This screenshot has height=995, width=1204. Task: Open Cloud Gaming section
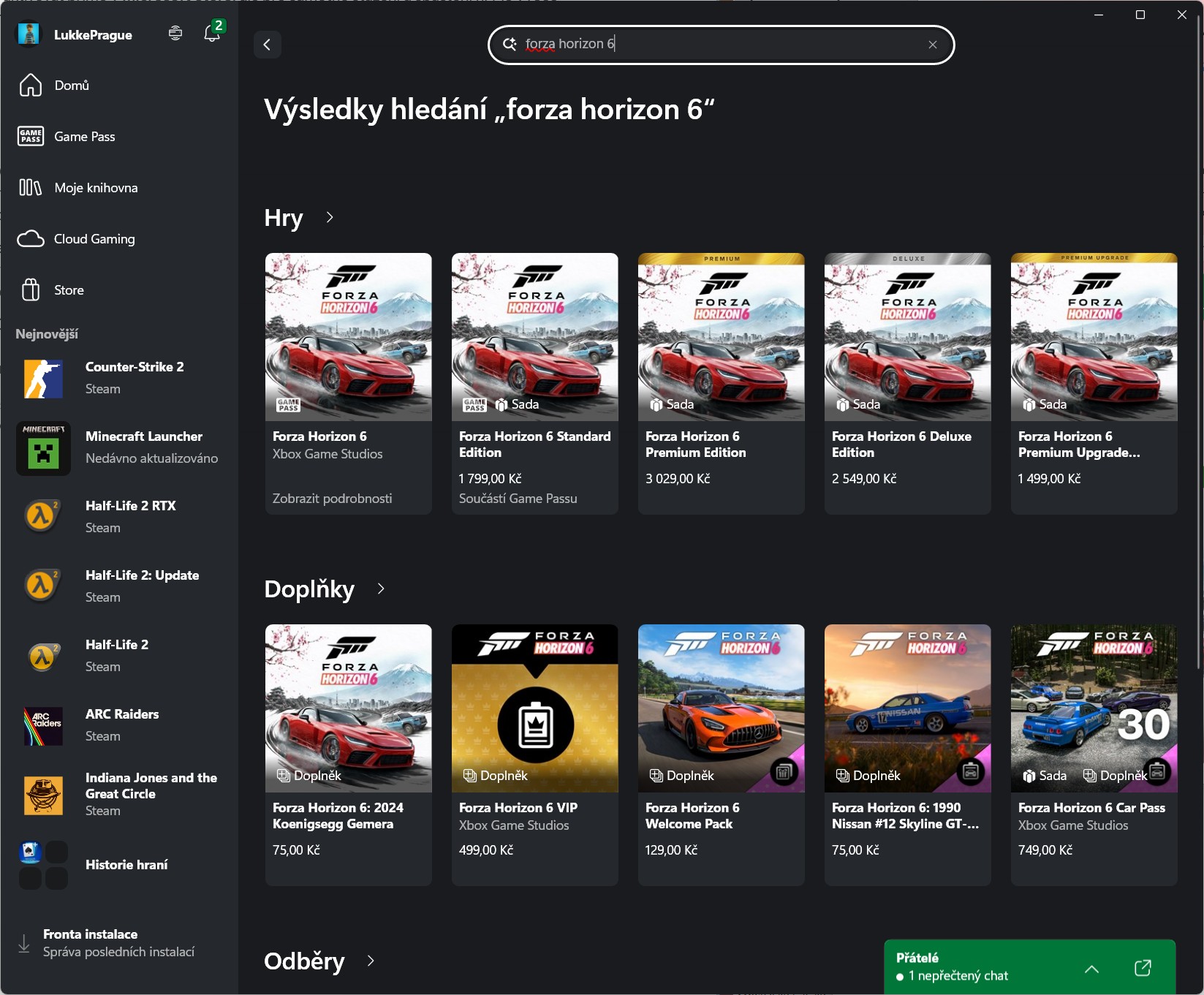(x=118, y=239)
